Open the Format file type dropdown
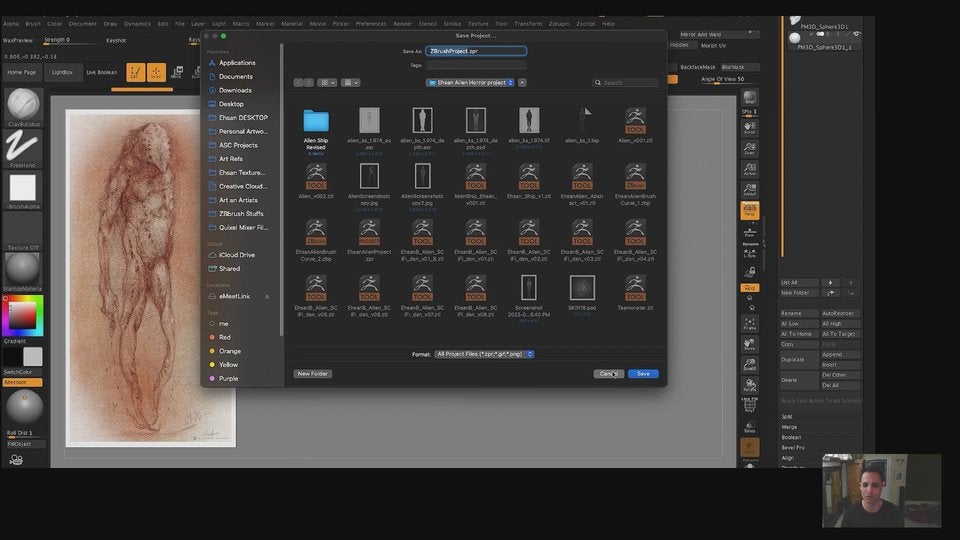Screen dimensions: 960x540 pos(485,354)
